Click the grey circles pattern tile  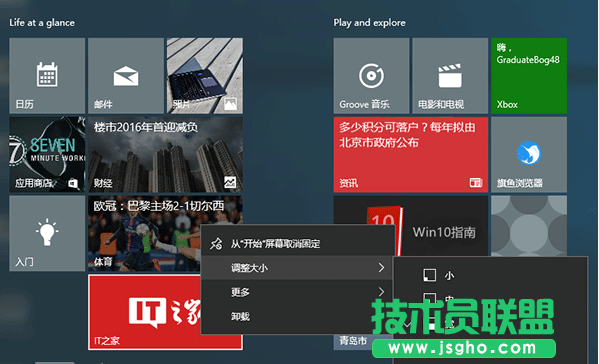pyautogui.click(x=529, y=226)
